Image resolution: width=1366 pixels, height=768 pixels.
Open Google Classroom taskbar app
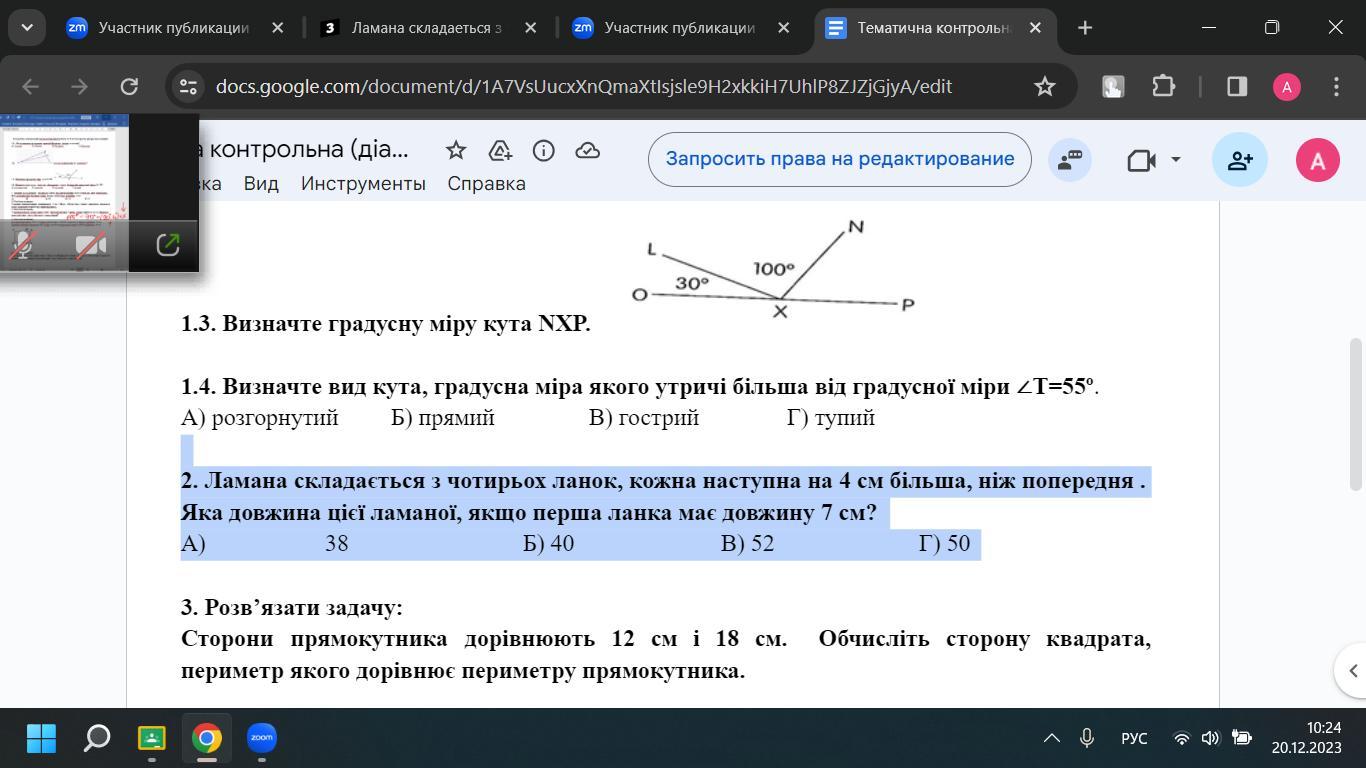(x=151, y=739)
